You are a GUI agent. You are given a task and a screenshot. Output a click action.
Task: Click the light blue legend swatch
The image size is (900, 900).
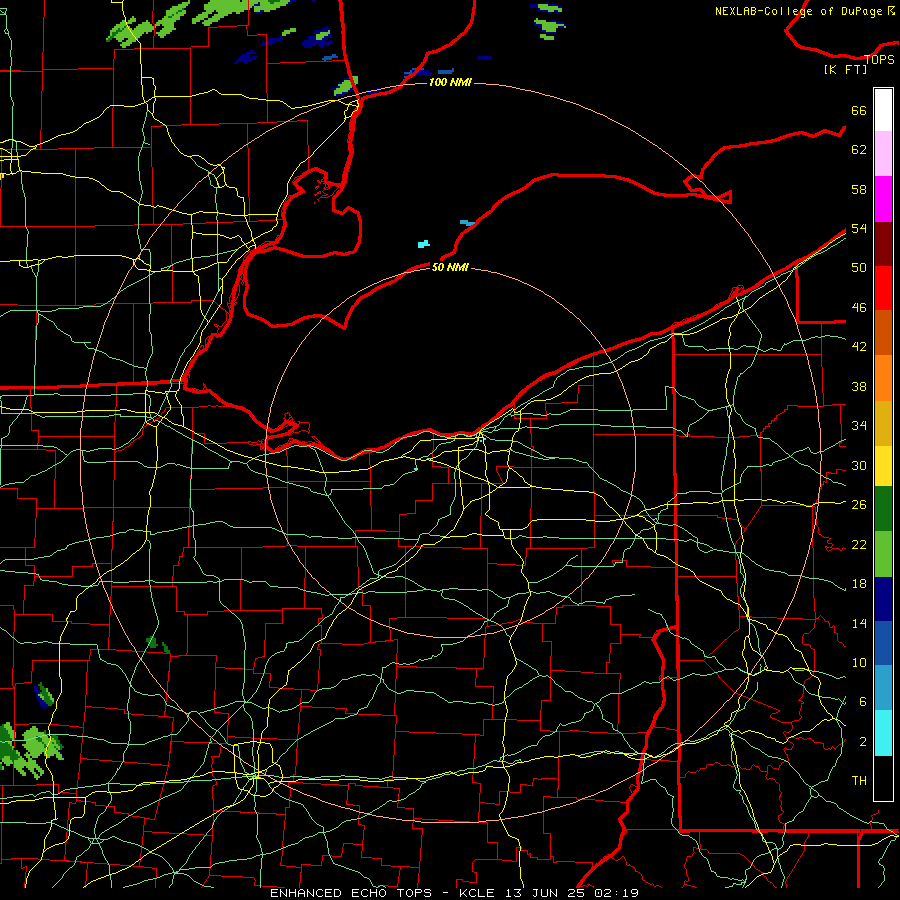883,687
